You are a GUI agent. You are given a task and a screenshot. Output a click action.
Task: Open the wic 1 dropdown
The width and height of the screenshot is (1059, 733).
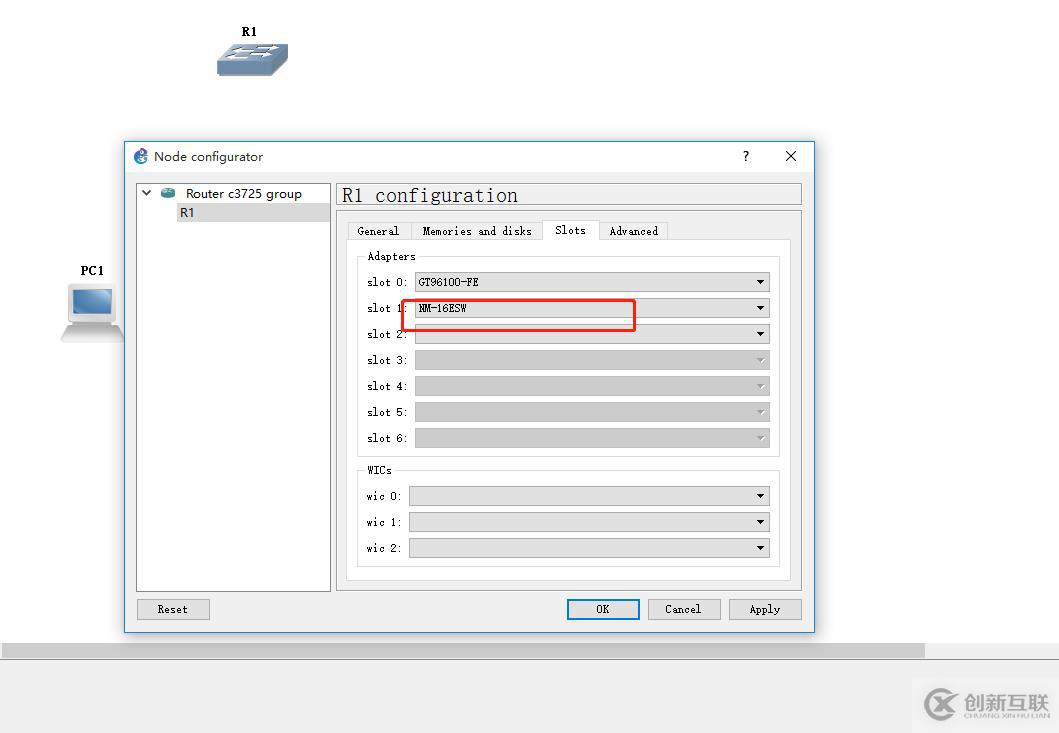(x=589, y=522)
